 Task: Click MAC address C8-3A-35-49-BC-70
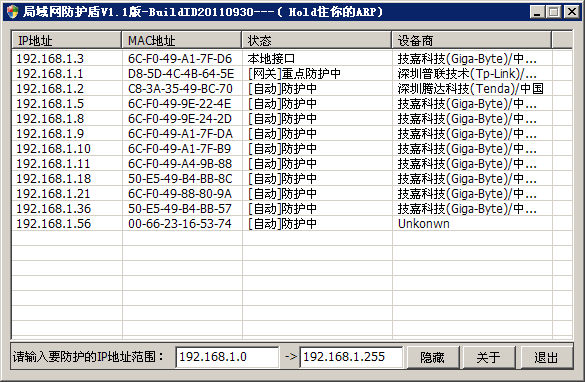click(x=180, y=88)
